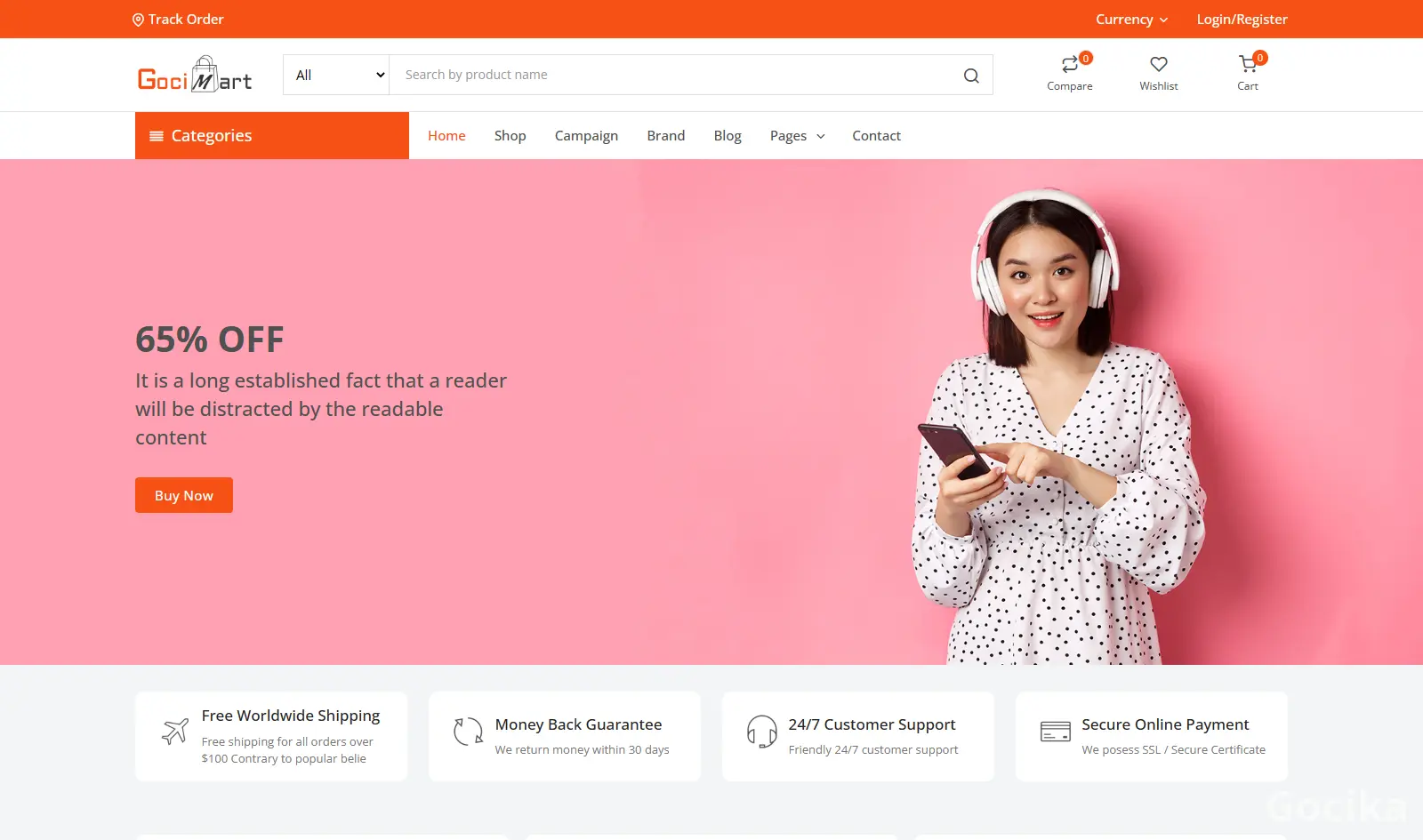Open the shopping Cart icon

tap(1247, 65)
